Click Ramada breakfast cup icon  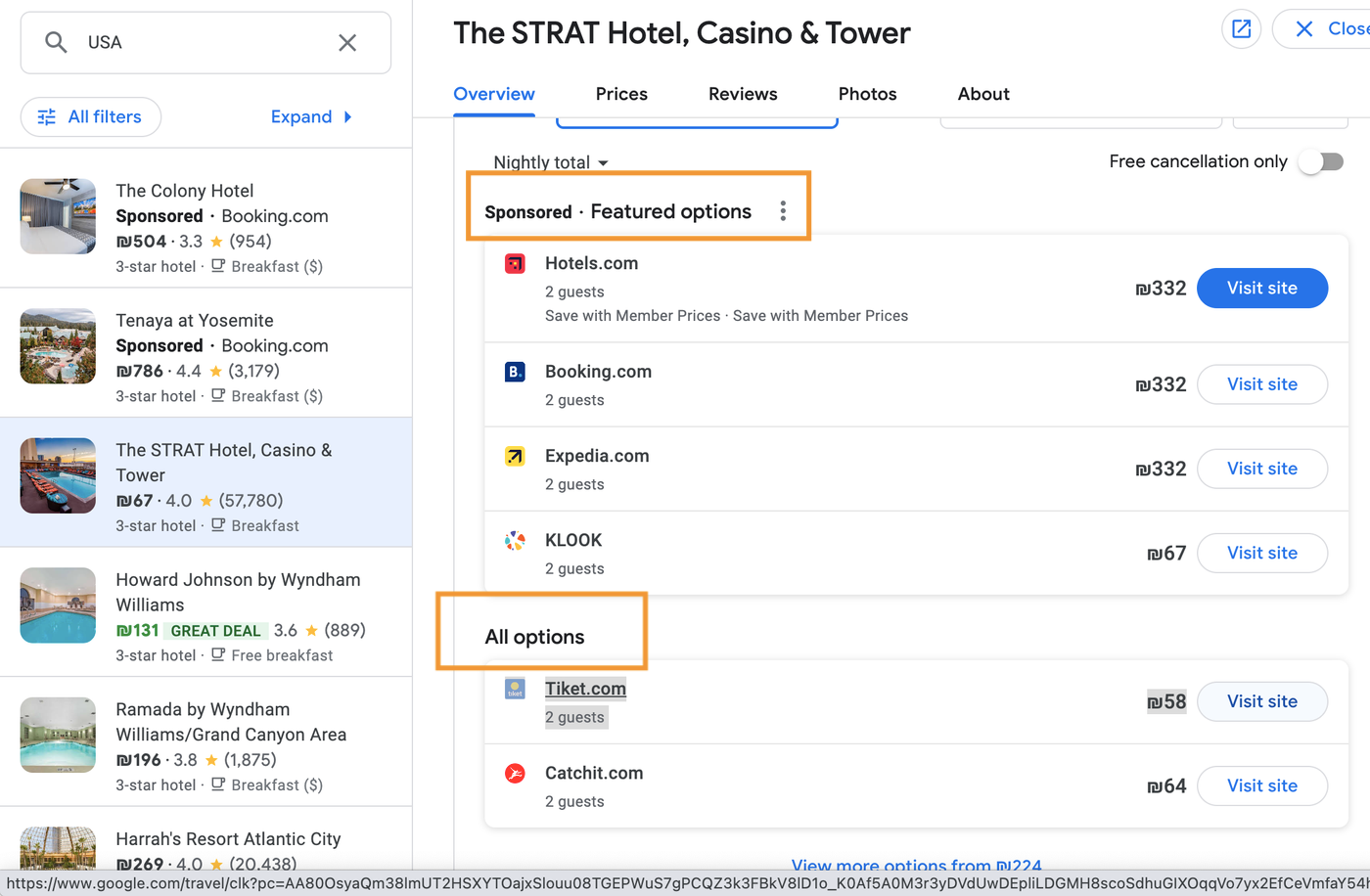tap(218, 784)
